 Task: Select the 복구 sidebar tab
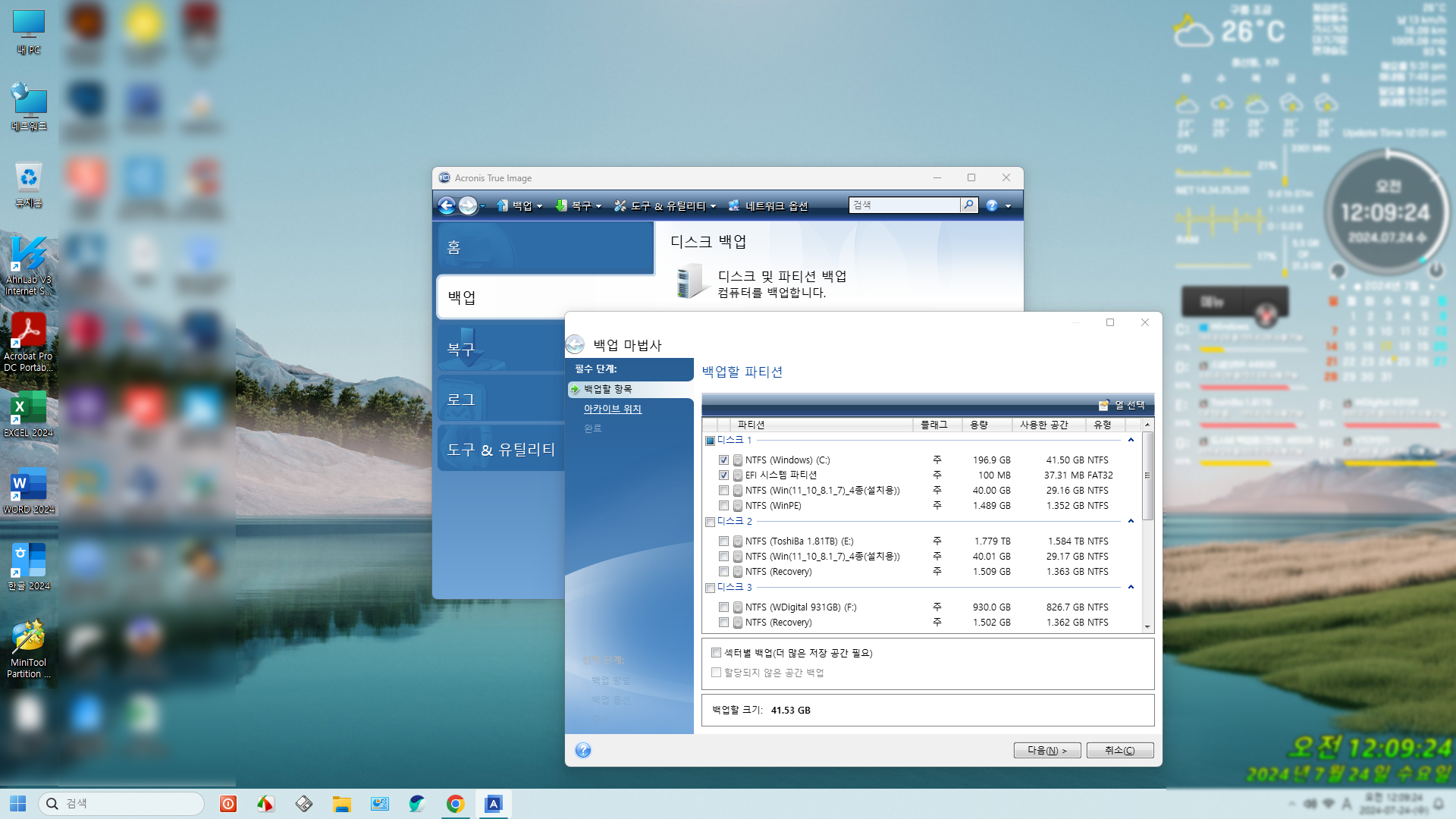502,349
